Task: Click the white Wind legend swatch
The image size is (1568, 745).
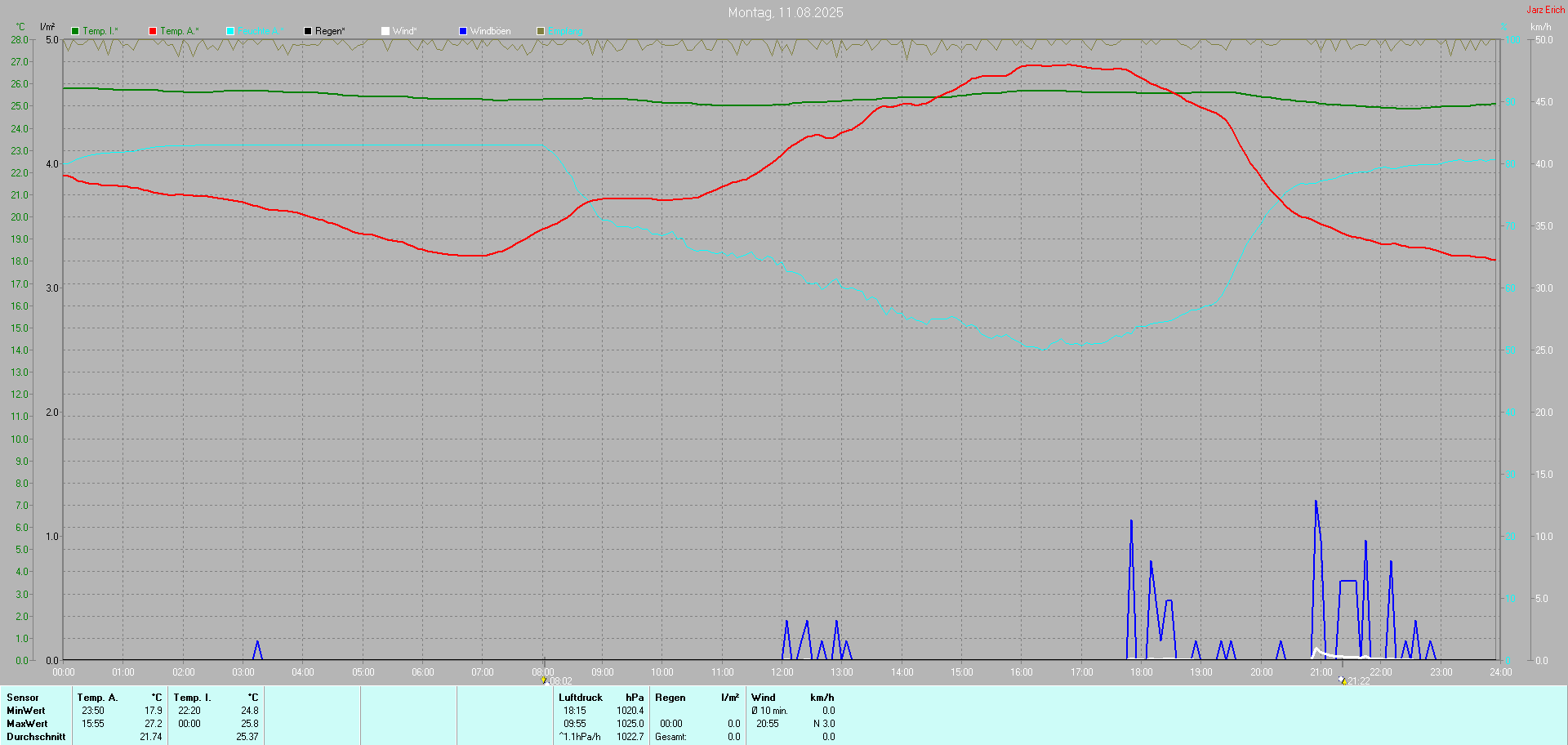Action: point(385,31)
